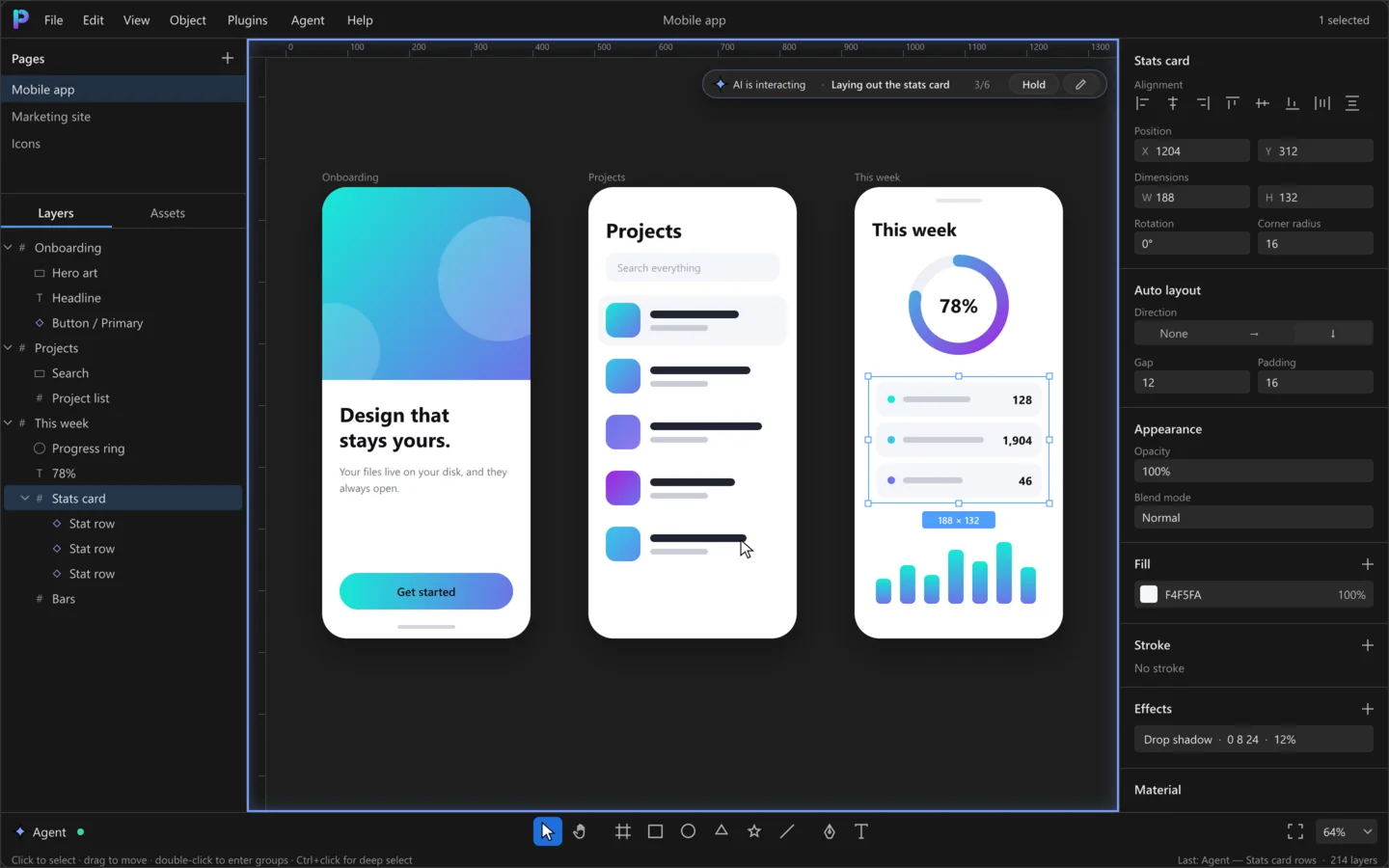This screenshot has width=1389, height=868.
Task: Select the Ellipse tool
Action: (x=689, y=831)
